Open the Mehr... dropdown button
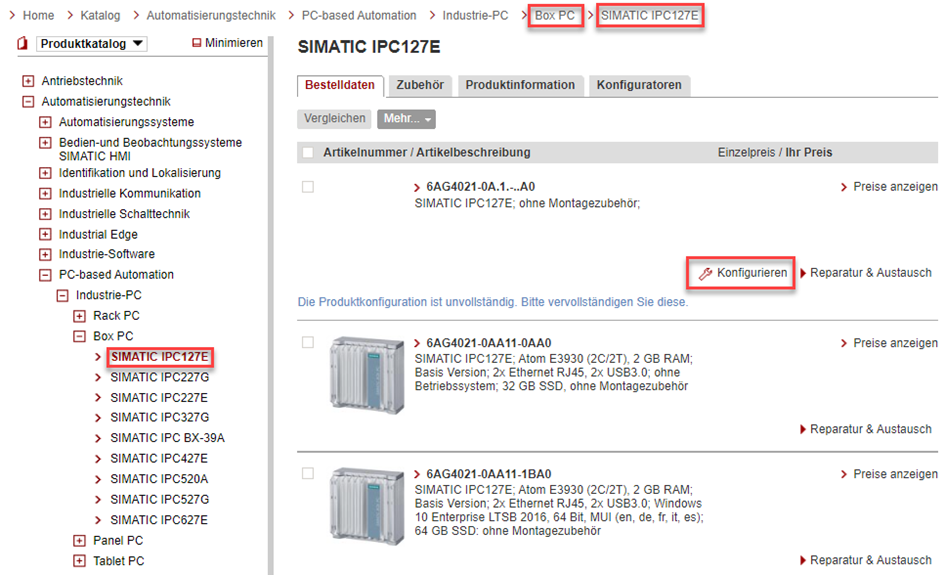945x575 pixels. point(406,119)
